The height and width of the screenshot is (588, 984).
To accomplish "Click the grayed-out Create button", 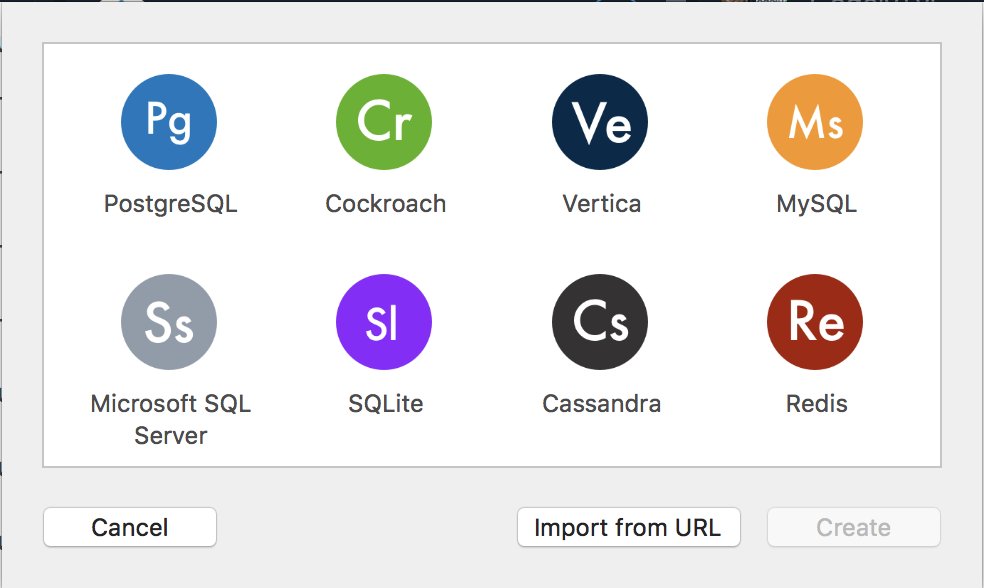I will [x=853, y=527].
